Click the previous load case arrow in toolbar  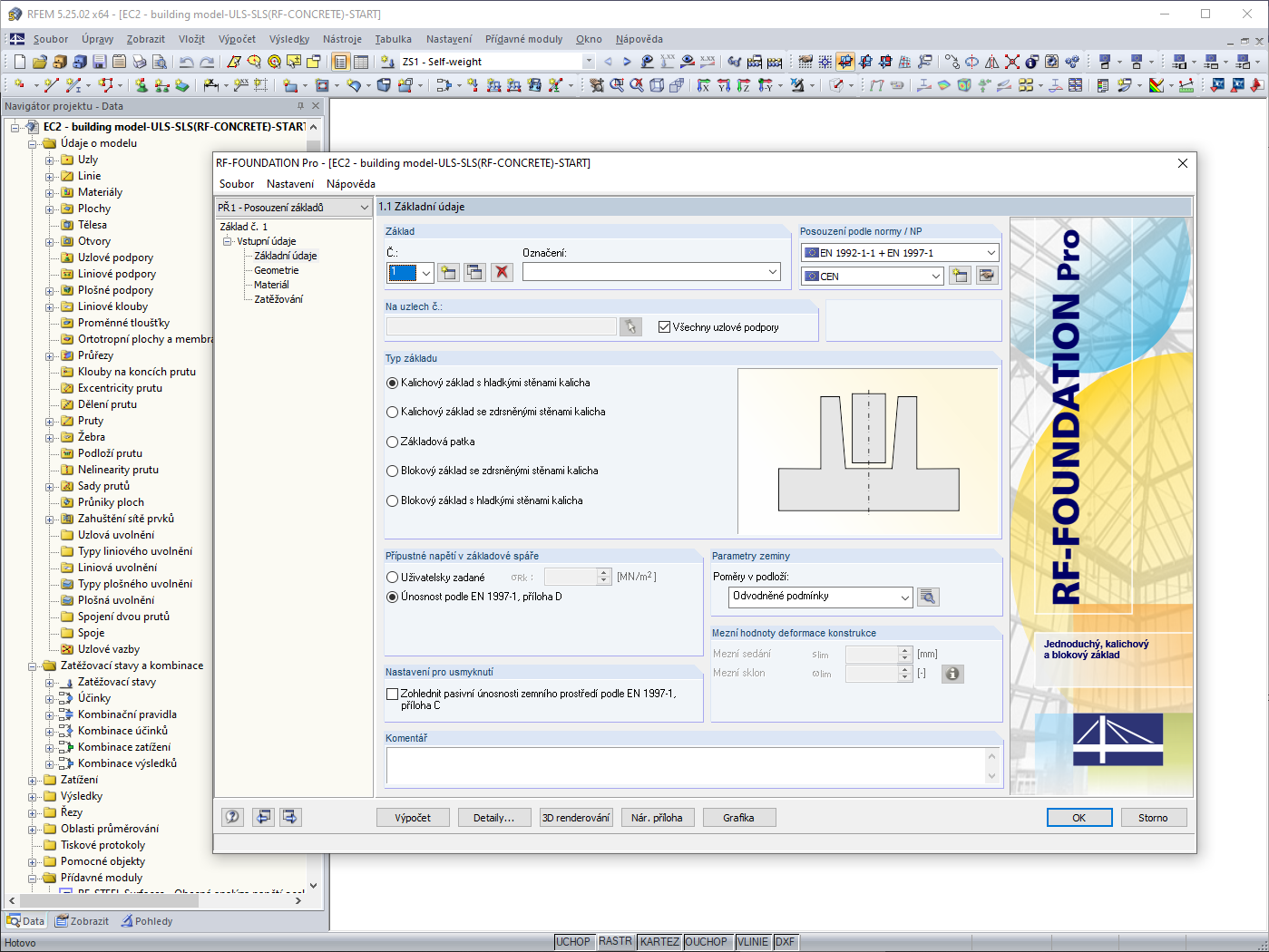pyautogui.click(x=608, y=62)
